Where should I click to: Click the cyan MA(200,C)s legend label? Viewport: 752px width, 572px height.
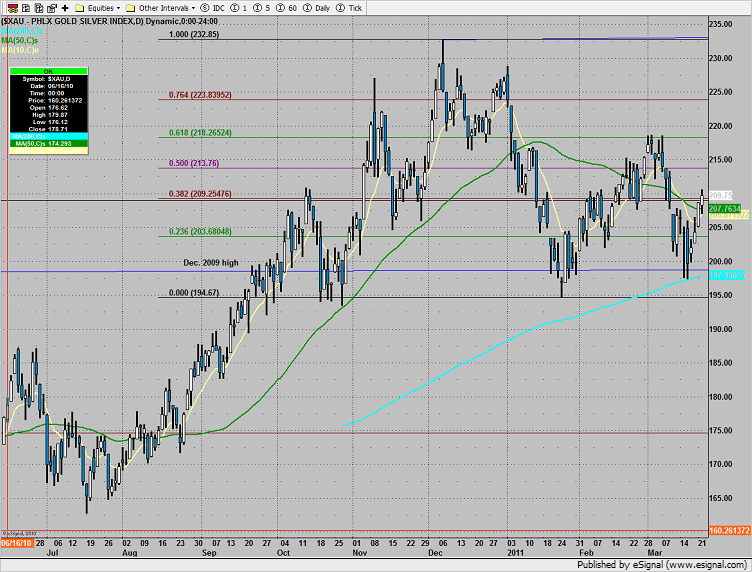(x=22, y=31)
